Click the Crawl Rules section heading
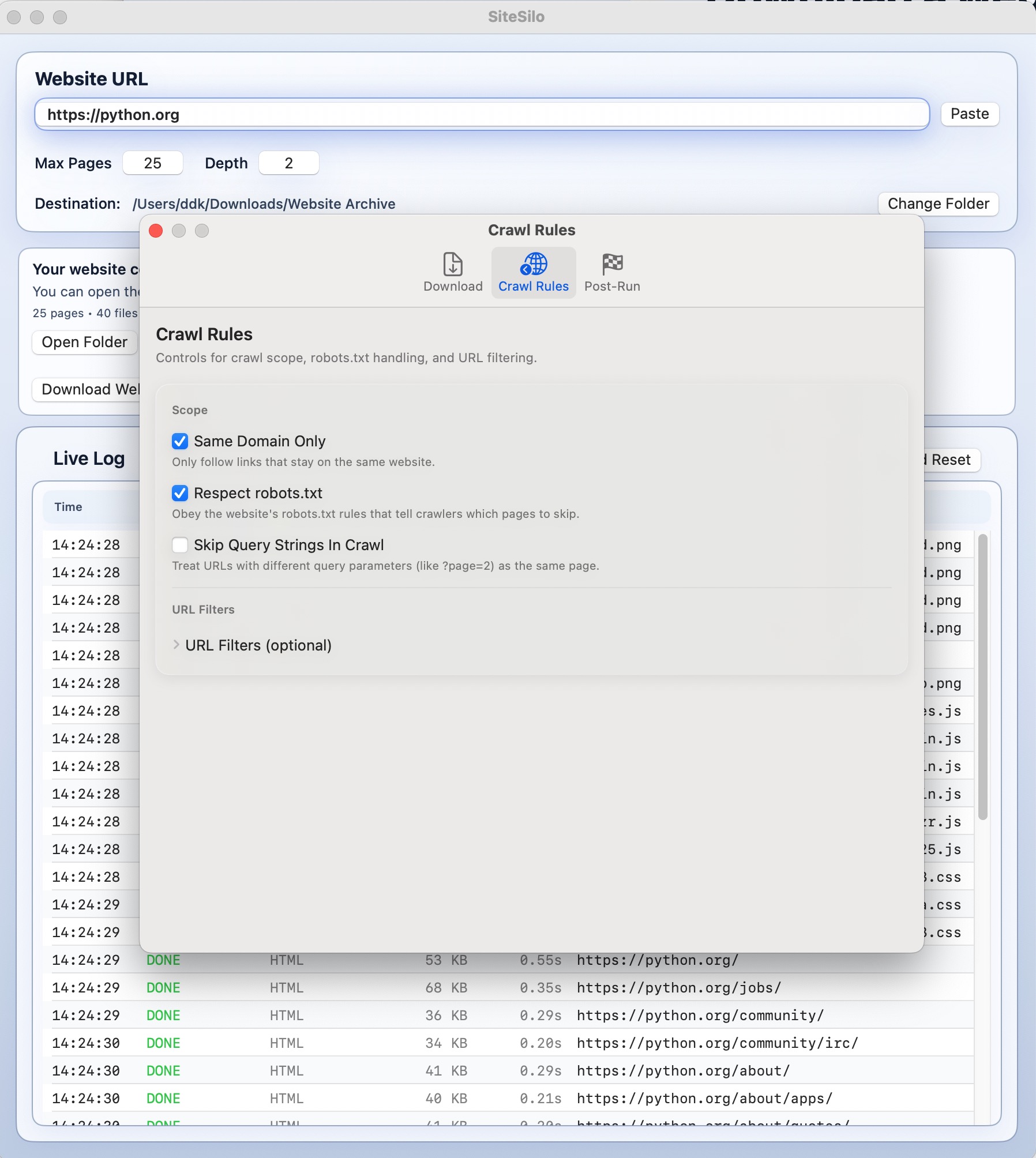Image resolution: width=1036 pixels, height=1158 pixels. (x=204, y=334)
